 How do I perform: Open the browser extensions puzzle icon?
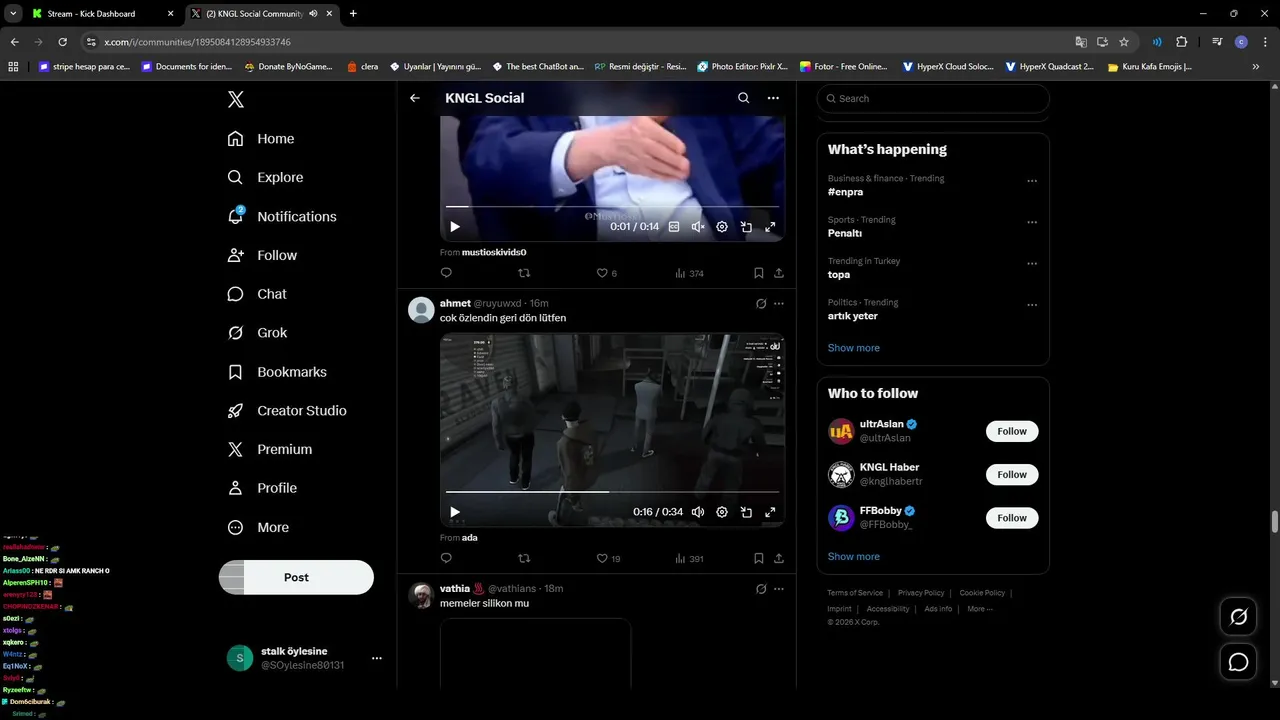coord(1181,42)
